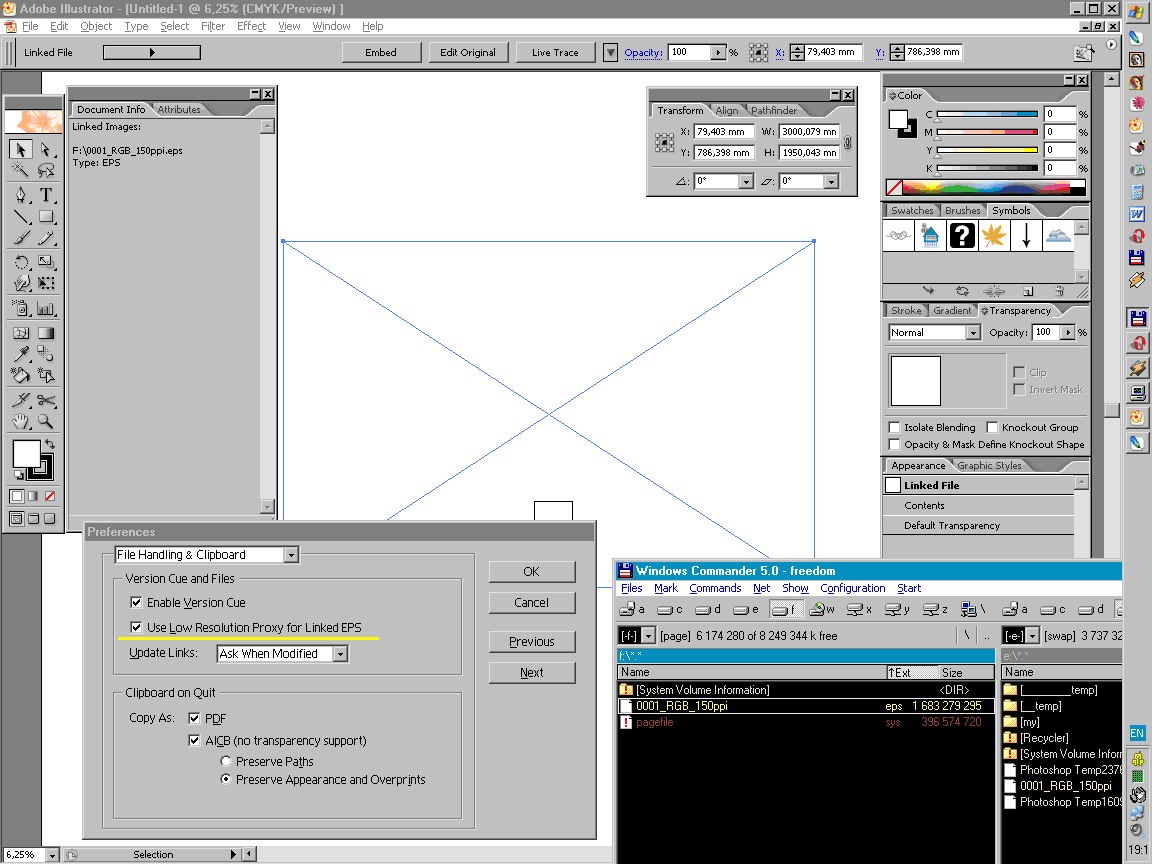Click Next in Preferences dialog
The width and height of the screenshot is (1152, 864).
532,673
